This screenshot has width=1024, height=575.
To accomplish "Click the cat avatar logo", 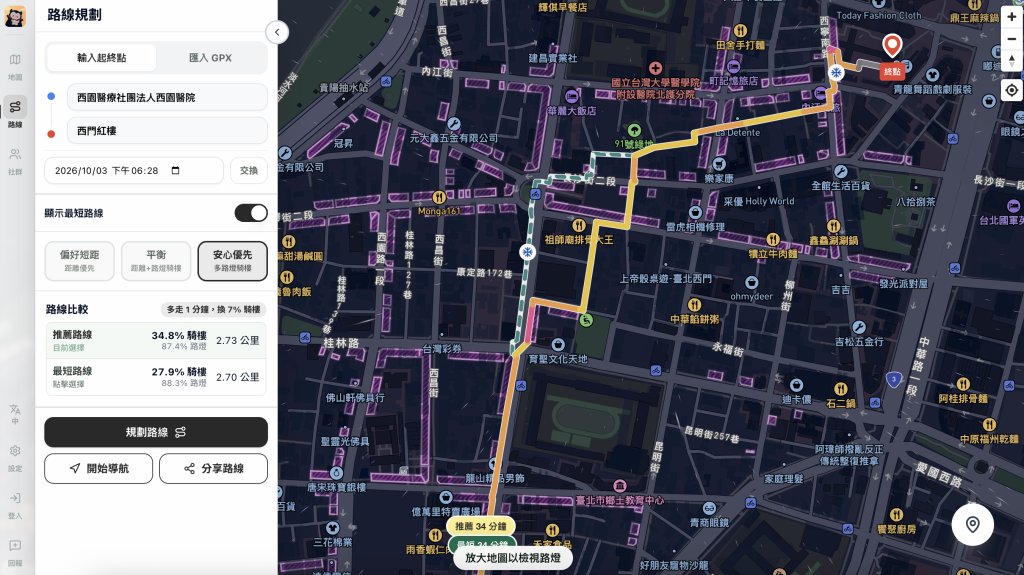I will tap(15, 16).
